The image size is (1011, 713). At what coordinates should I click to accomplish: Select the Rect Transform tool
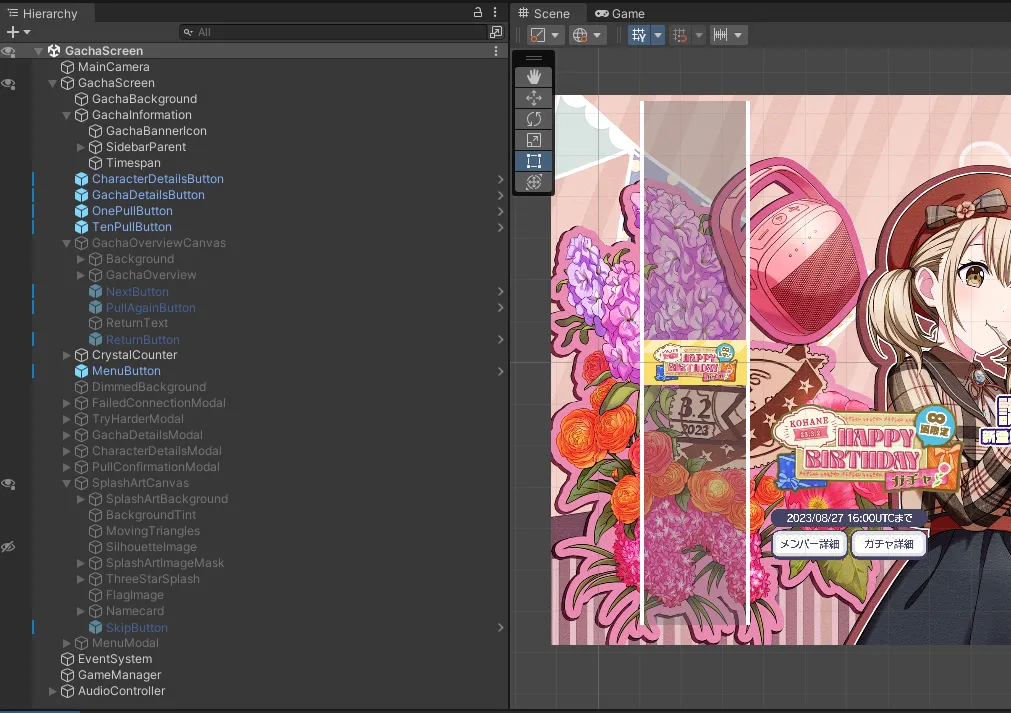tap(533, 160)
